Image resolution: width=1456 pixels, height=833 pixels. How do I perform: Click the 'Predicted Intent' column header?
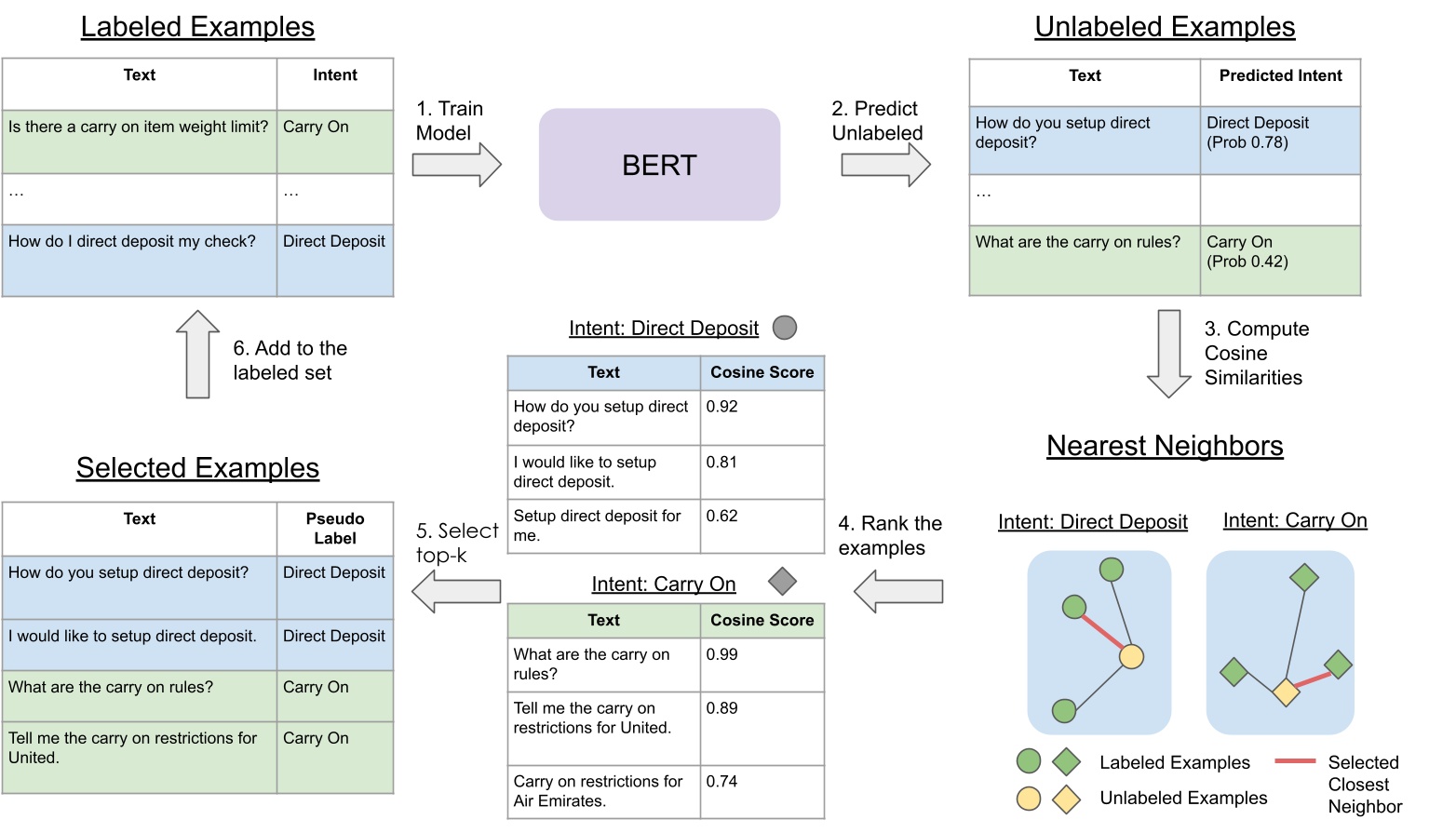pyautogui.click(x=1280, y=76)
